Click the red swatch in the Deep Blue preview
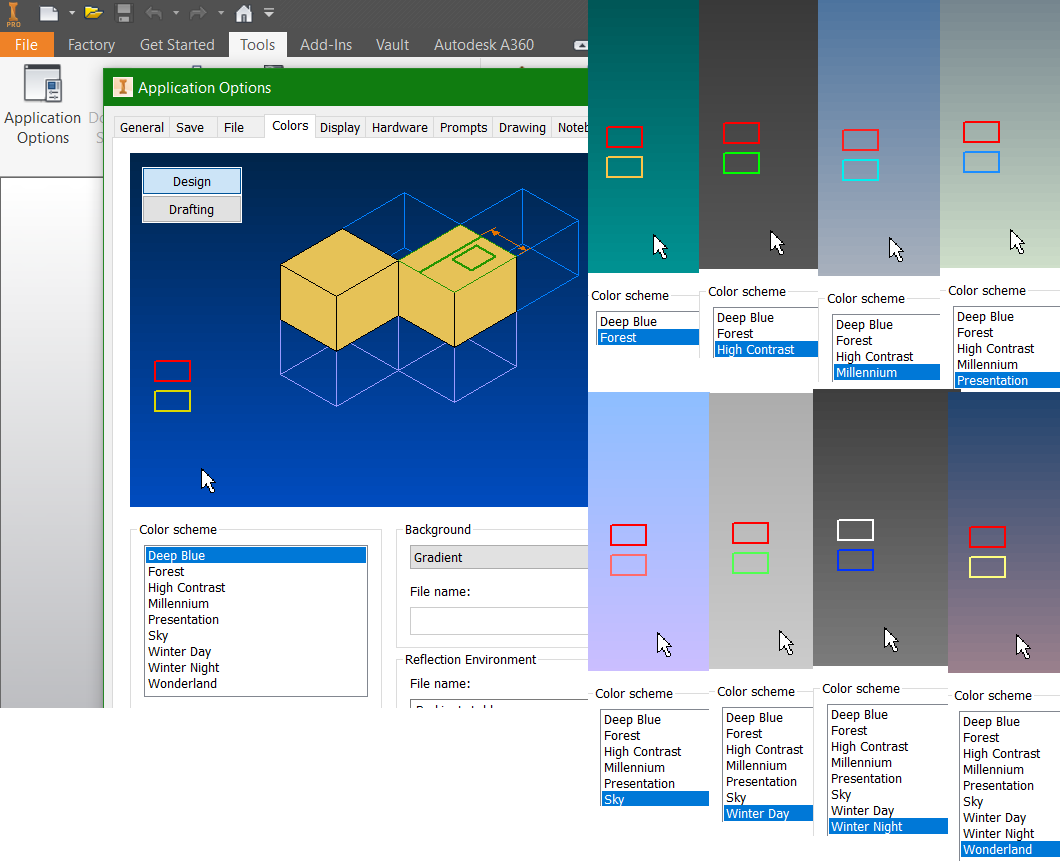Viewport: 1060px width, 861px height. (x=172, y=370)
